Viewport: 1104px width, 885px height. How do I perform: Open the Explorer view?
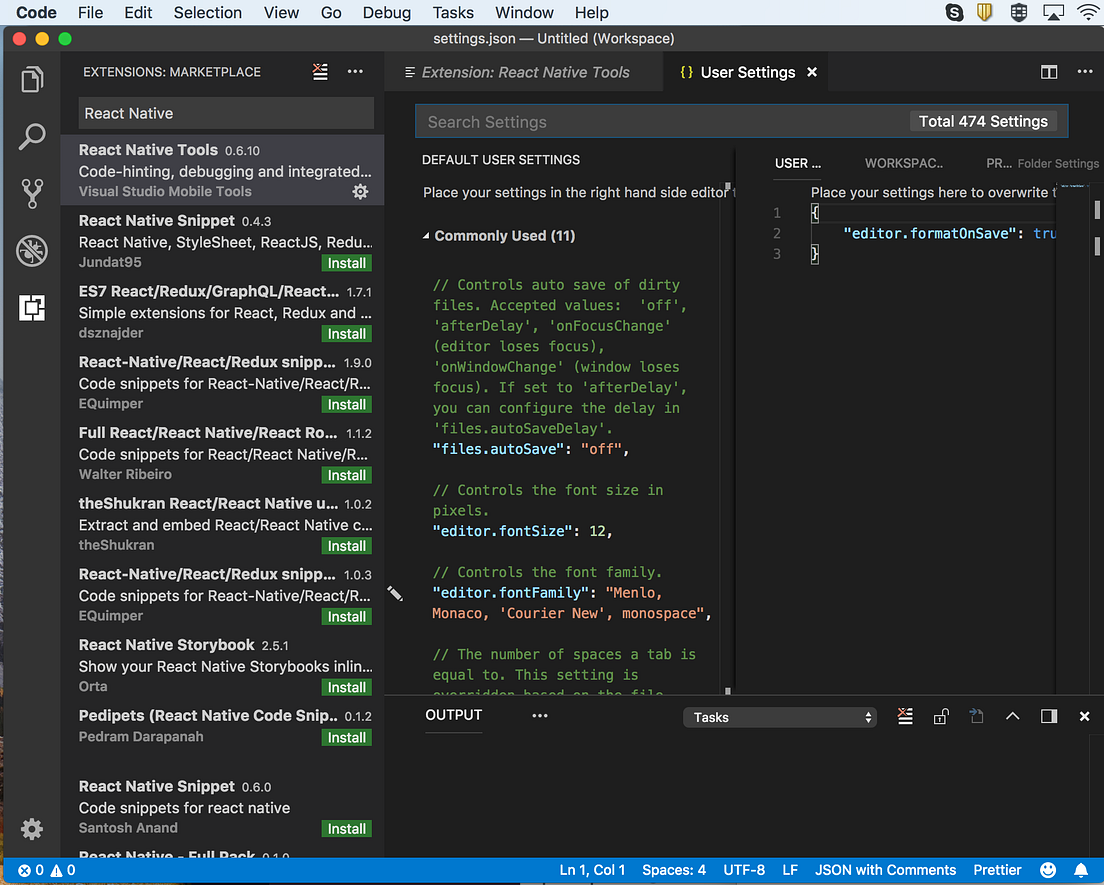tap(31, 78)
